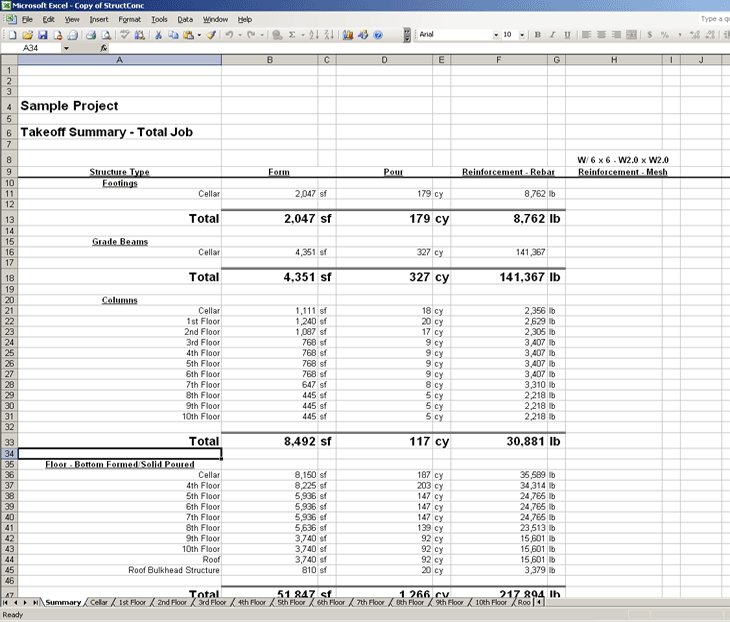
Task: Switch to the Cellar sheet tab
Action: click(99, 602)
